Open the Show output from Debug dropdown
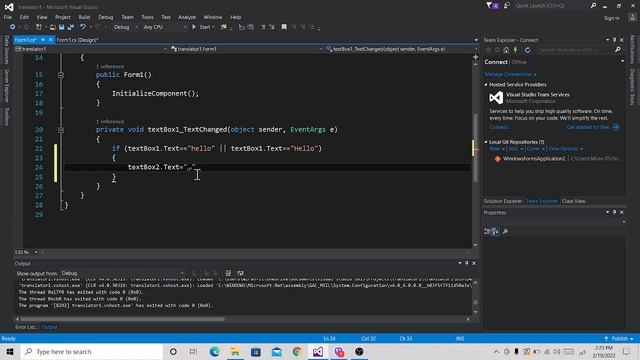Image resolution: width=640 pixels, height=360 pixels. pyautogui.click(x=122, y=273)
